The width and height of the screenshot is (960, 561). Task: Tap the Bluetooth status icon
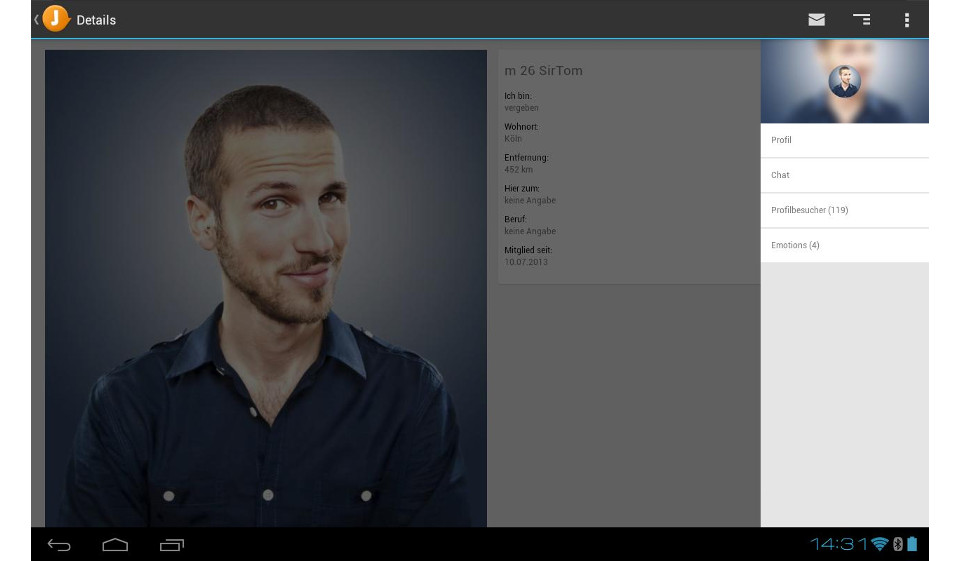[x=897, y=544]
